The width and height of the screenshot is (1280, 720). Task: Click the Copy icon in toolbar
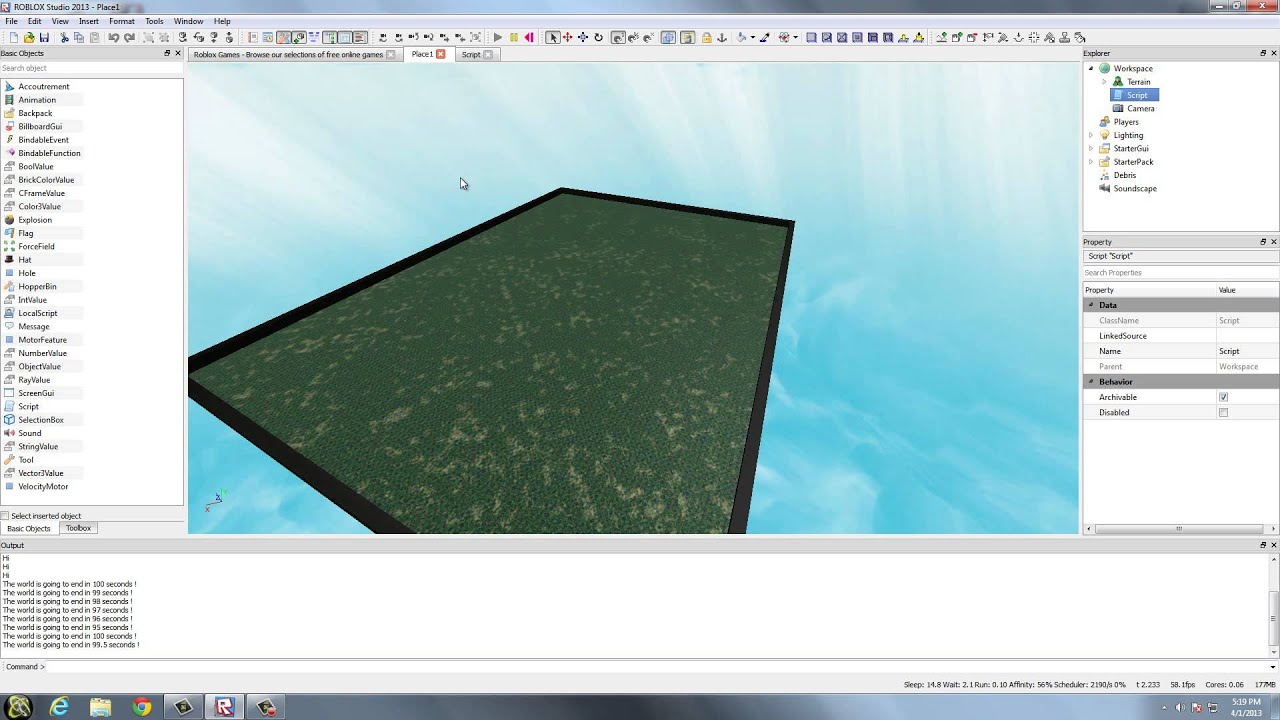tap(79, 37)
